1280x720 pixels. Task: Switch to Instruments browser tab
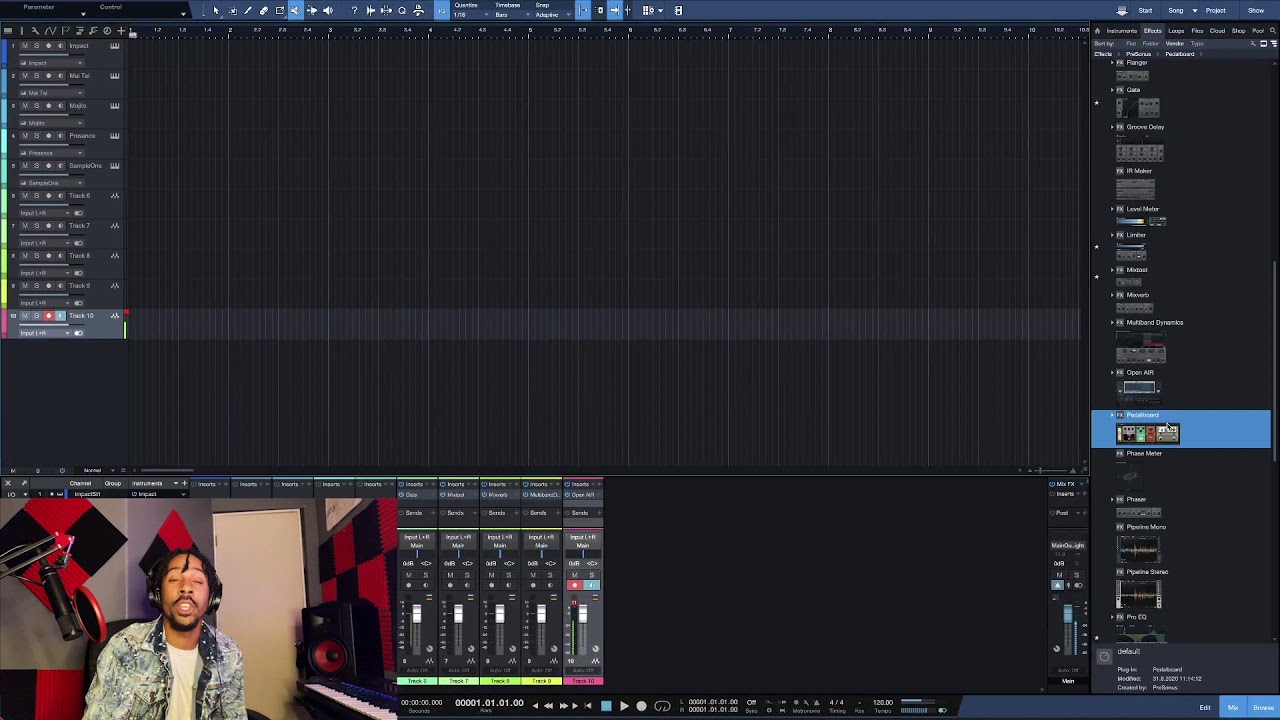[1122, 31]
